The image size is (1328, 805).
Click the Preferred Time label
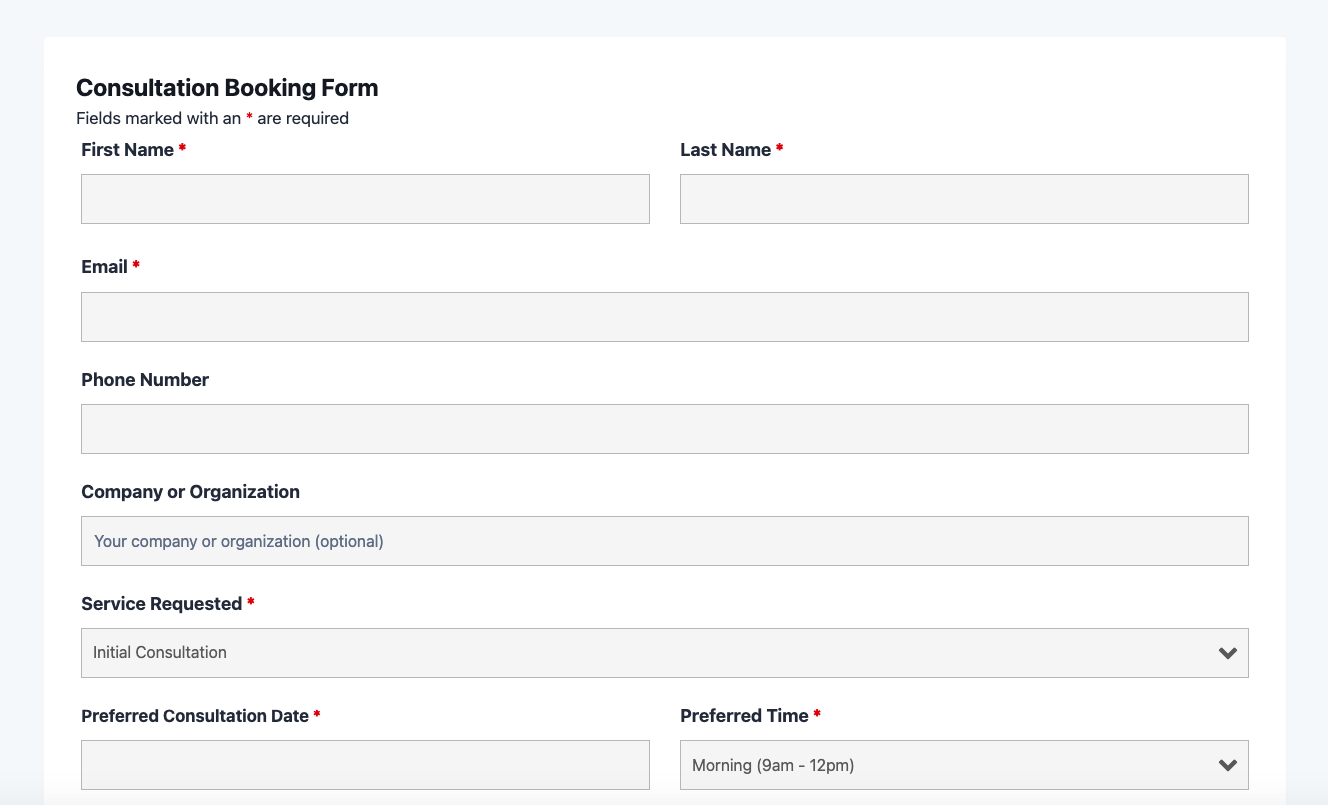pyautogui.click(x=744, y=716)
